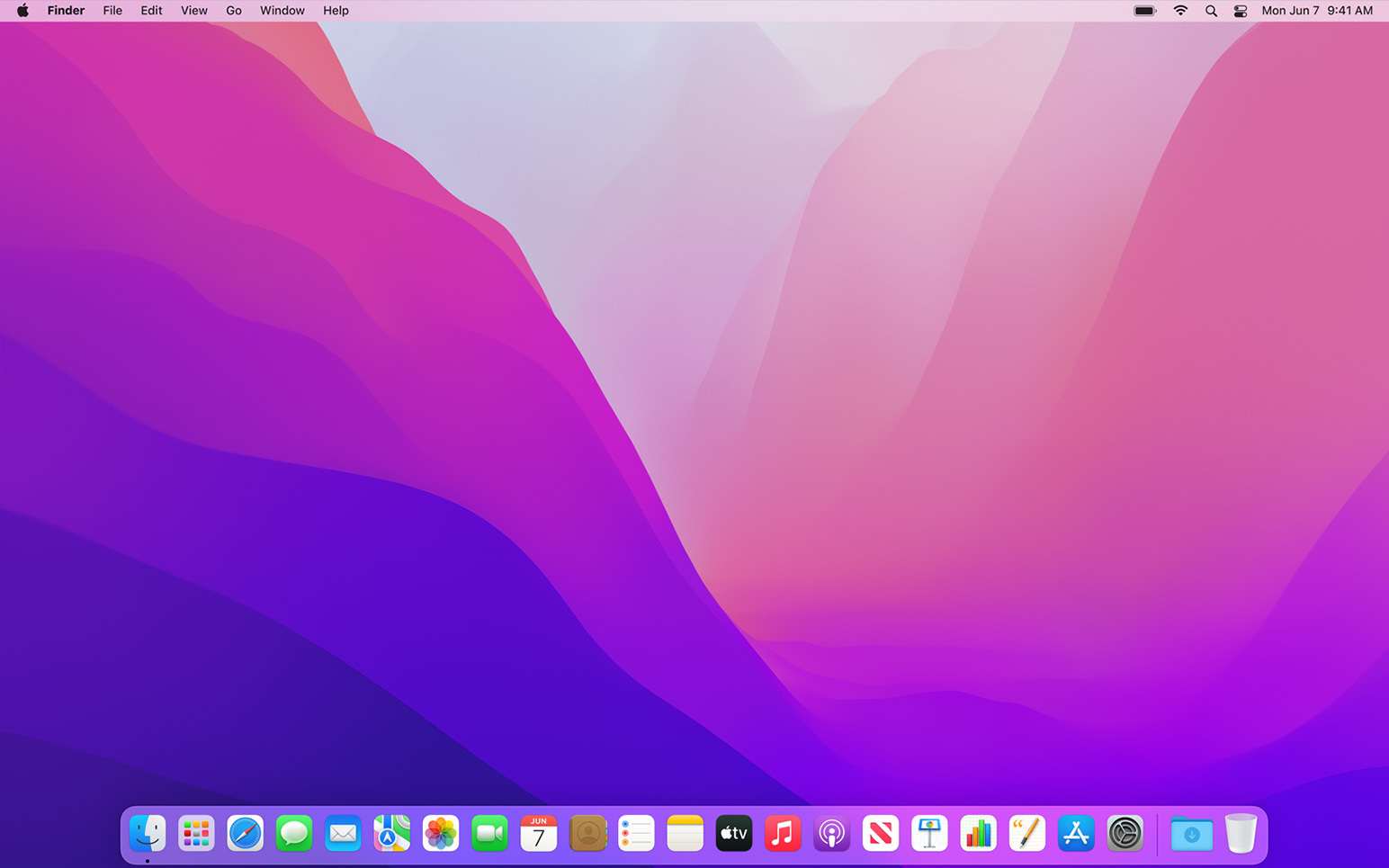Open the Go menu
The width and height of the screenshot is (1389, 868).
(234, 11)
